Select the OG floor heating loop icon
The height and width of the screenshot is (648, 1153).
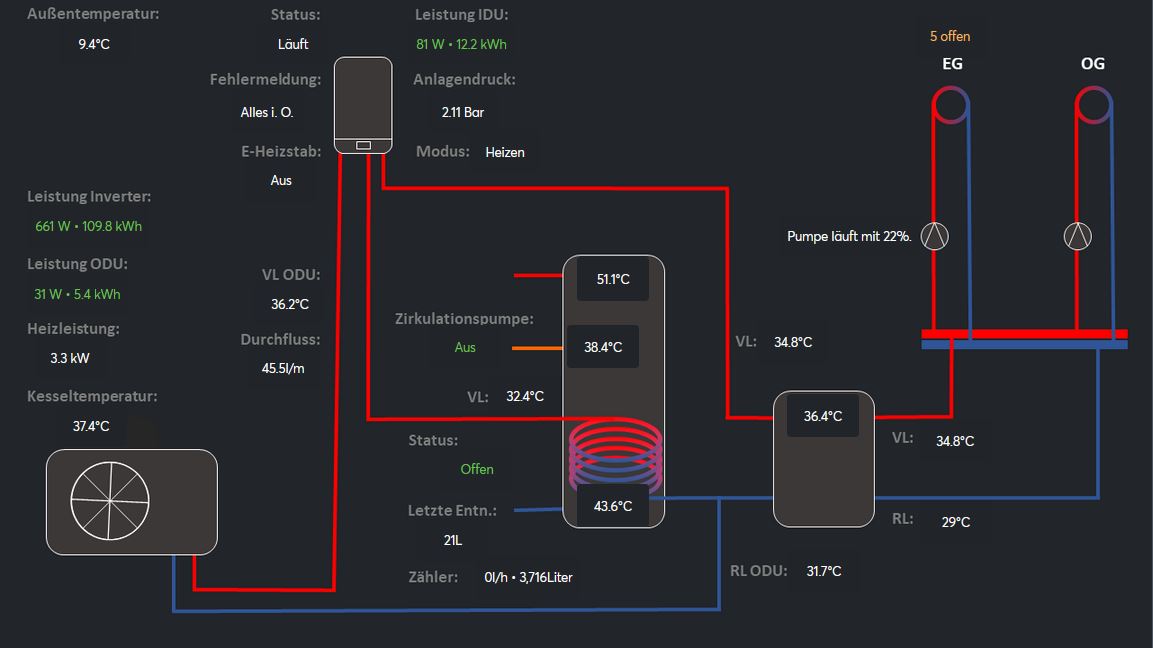pyautogui.click(x=1093, y=104)
